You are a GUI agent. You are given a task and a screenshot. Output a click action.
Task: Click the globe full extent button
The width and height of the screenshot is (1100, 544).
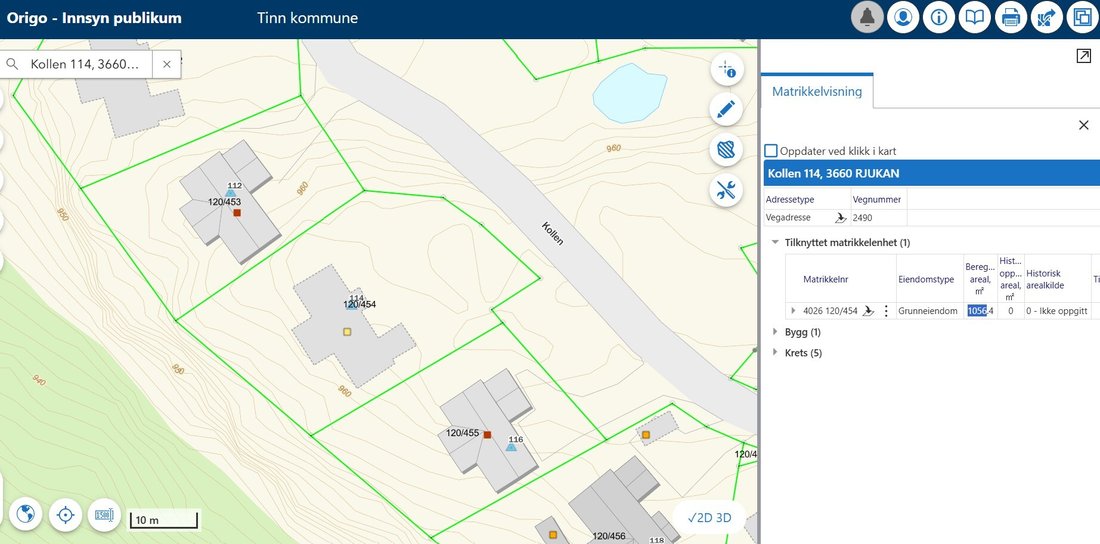[x=25, y=515]
